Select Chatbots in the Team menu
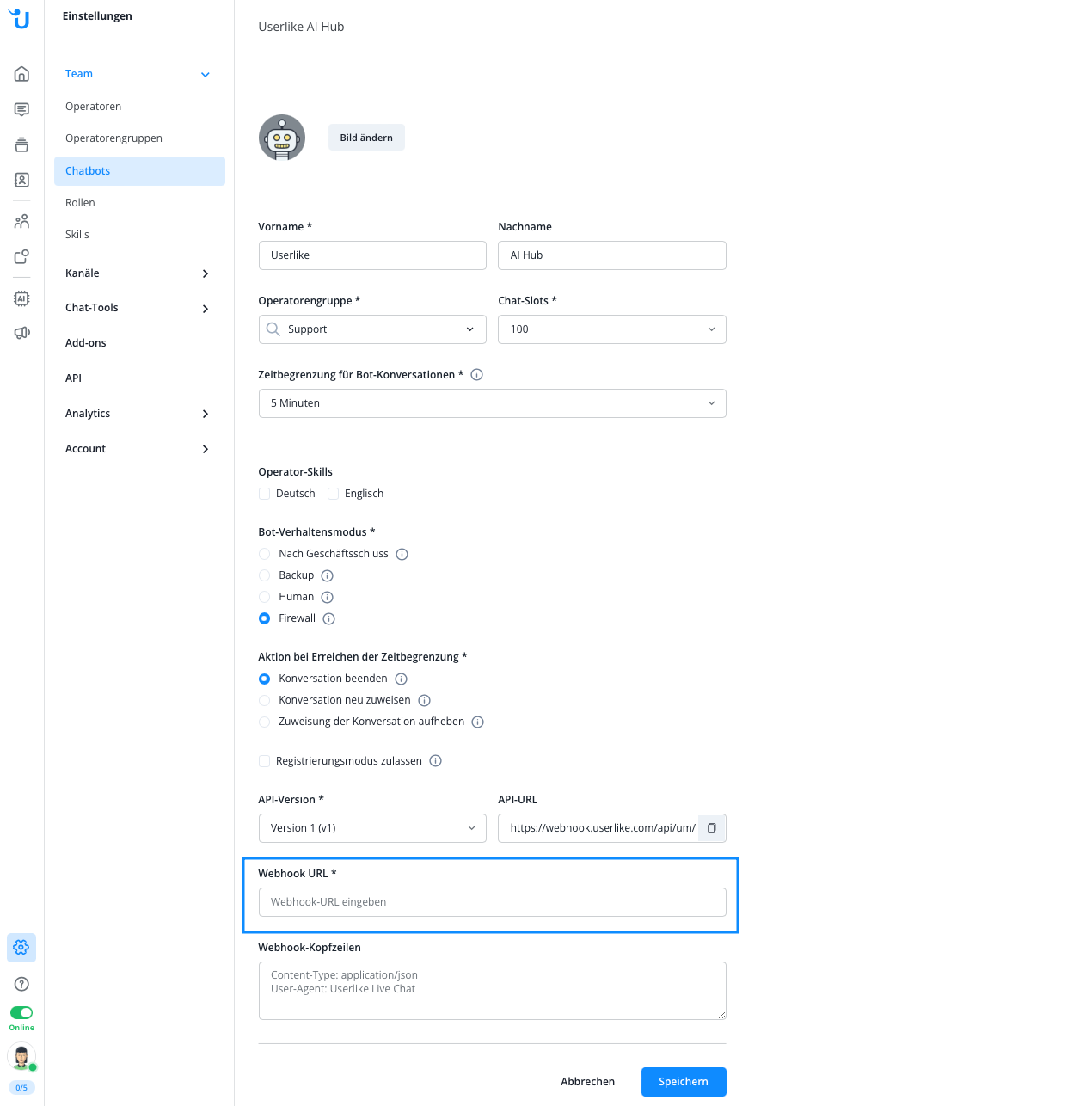Screen dimensions: 1092x1106 click(139, 171)
